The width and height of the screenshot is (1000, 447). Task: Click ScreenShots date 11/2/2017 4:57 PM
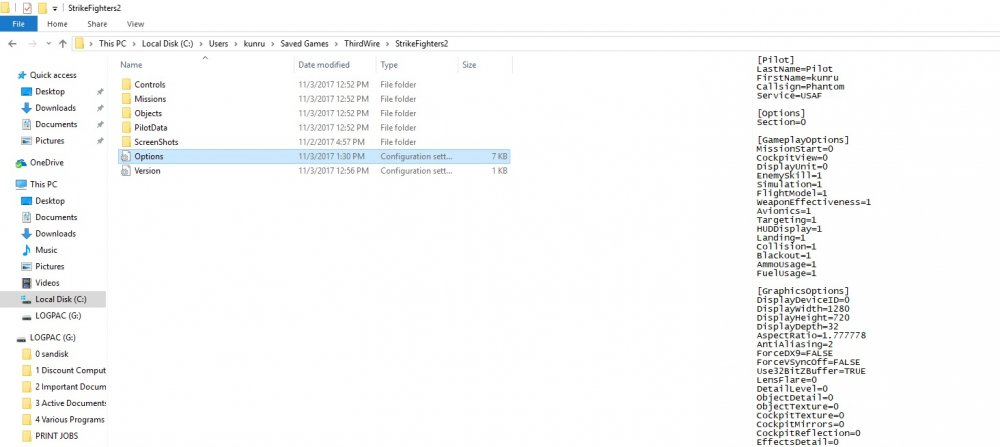click(x=332, y=142)
